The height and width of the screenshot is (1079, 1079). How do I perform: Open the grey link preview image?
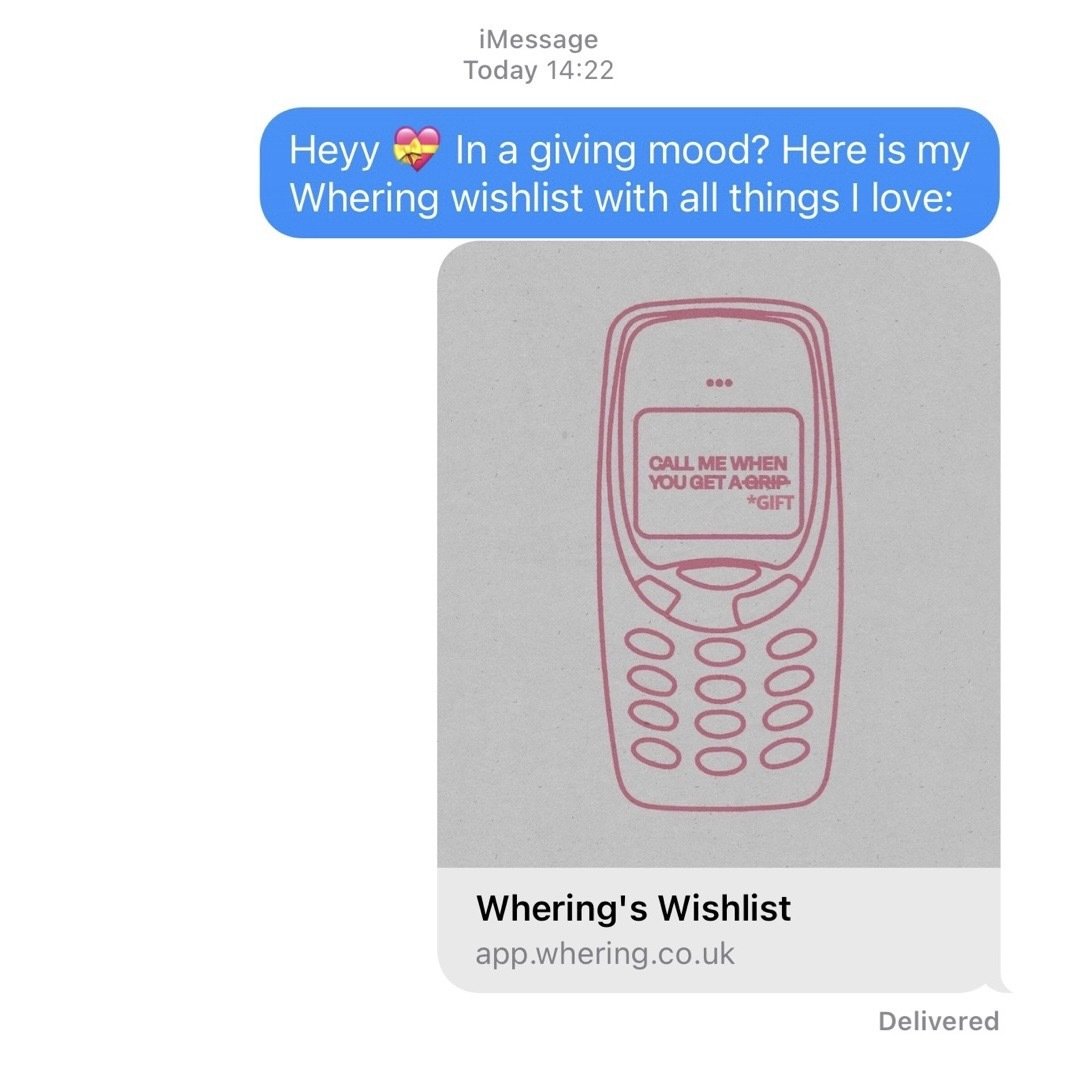click(718, 555)
